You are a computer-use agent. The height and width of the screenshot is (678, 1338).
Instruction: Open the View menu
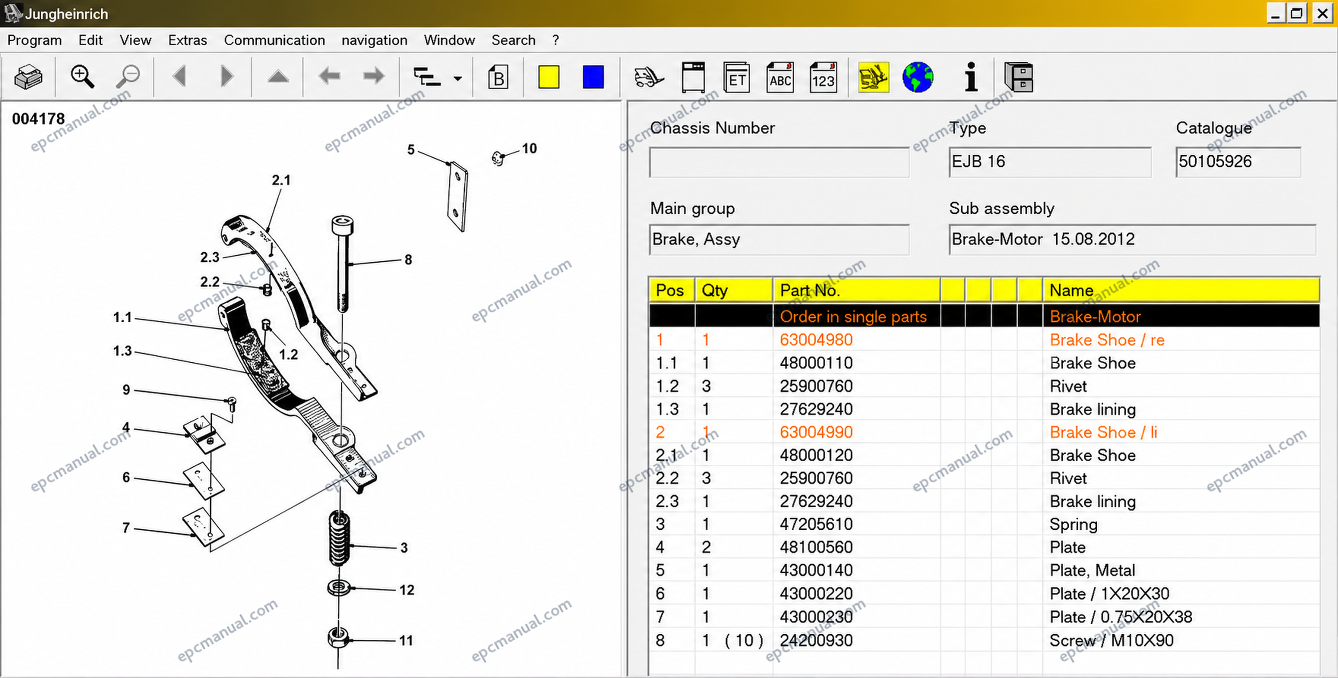[136, 40]
